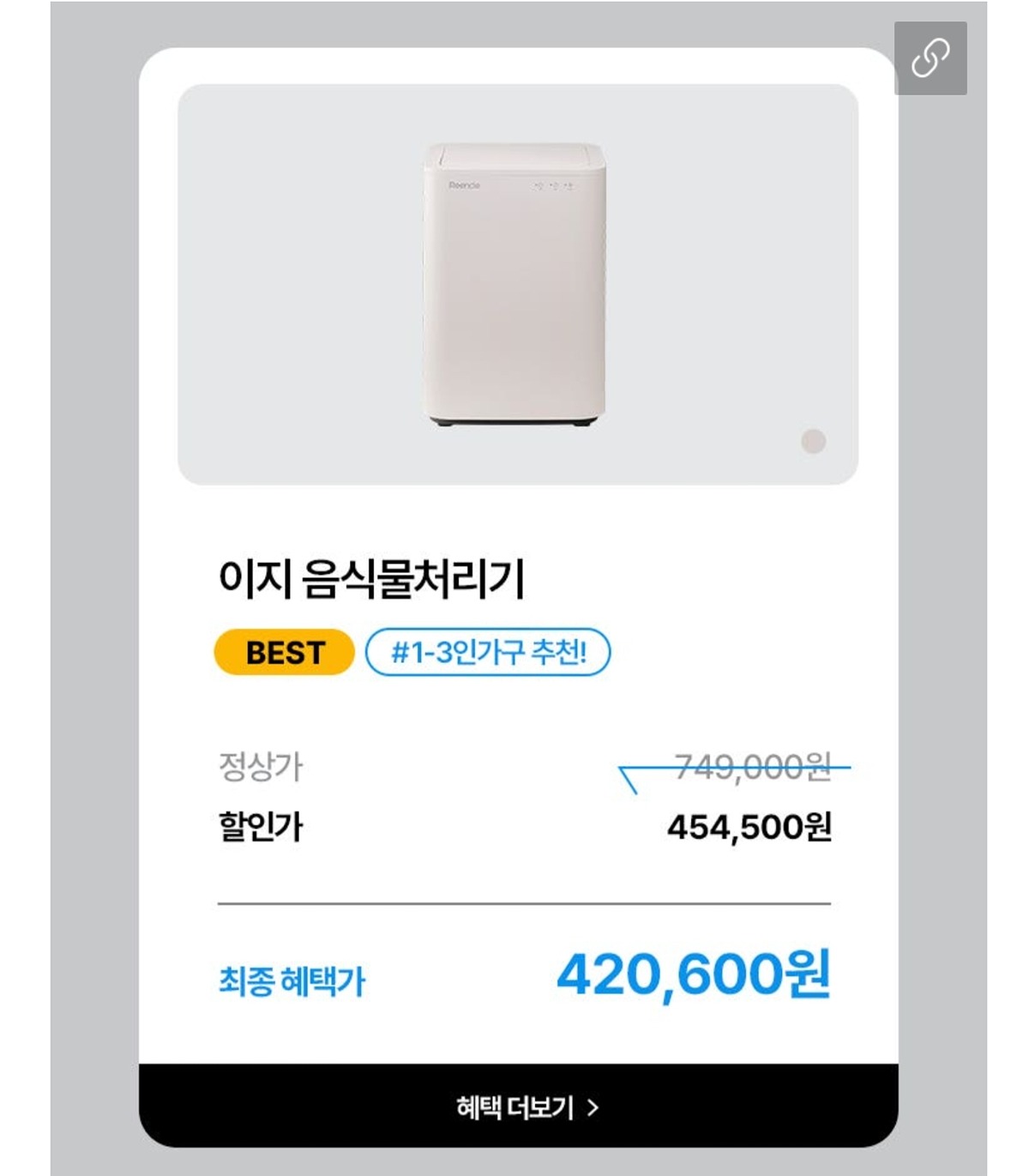Image resolution: width=1029 pixels, height=1176 pixels.
Task: Click the 혜택 더보기 button
Action: 518,1107
